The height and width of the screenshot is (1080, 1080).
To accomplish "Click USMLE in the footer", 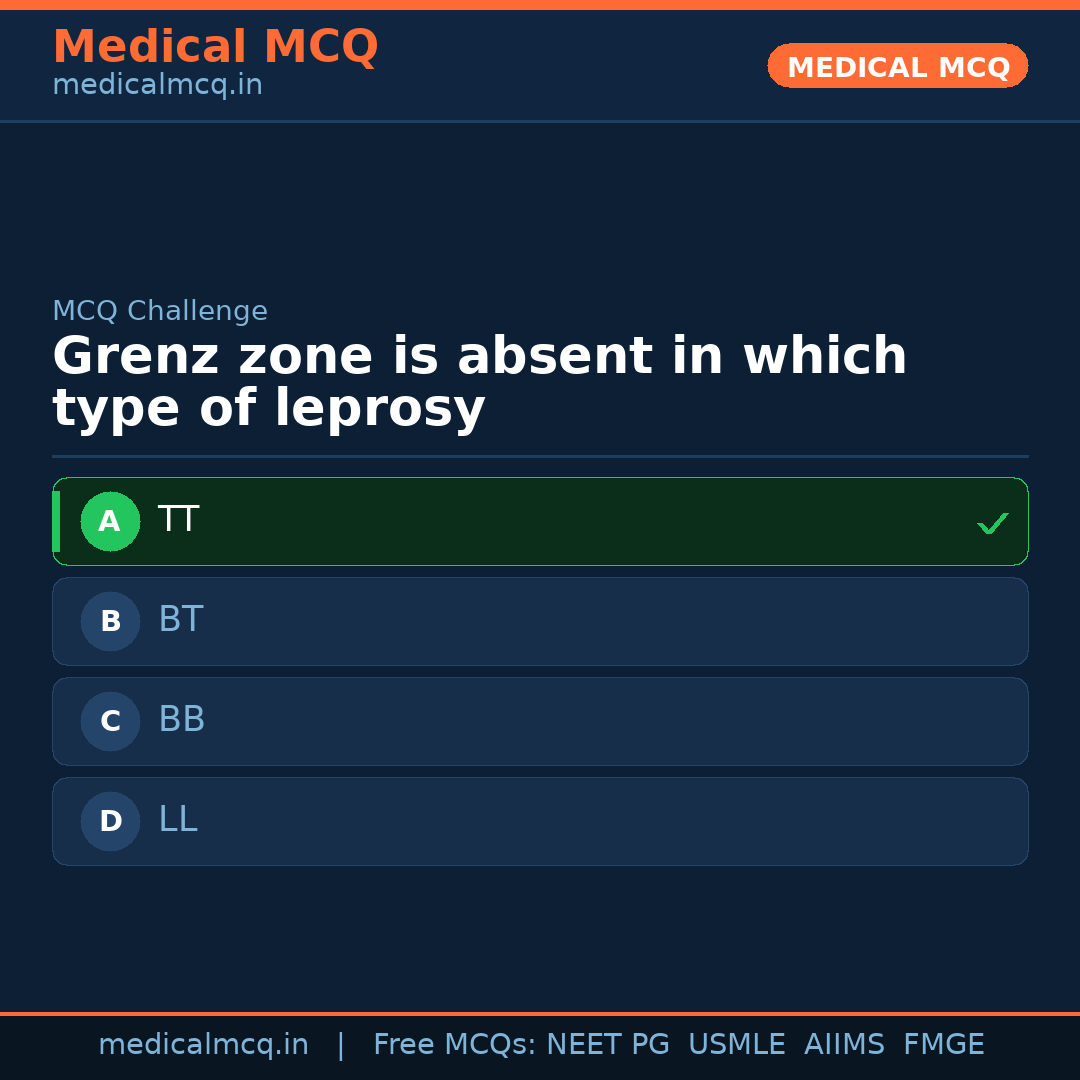I will click(736, 1045).
